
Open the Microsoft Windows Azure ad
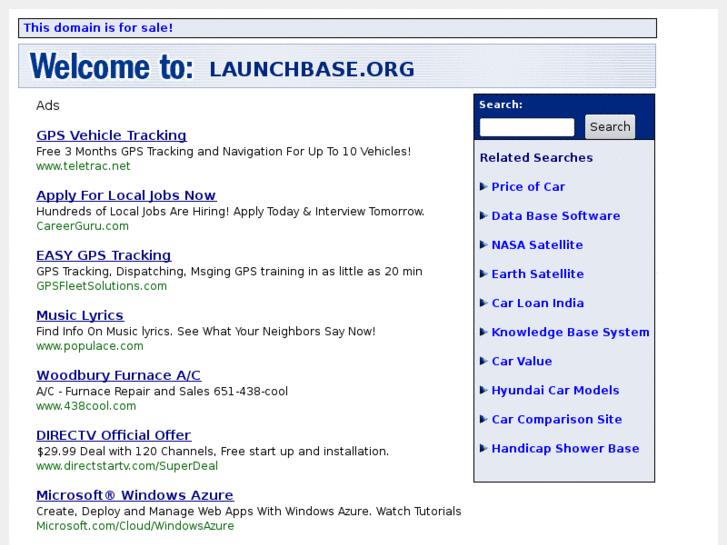(135, 495)
